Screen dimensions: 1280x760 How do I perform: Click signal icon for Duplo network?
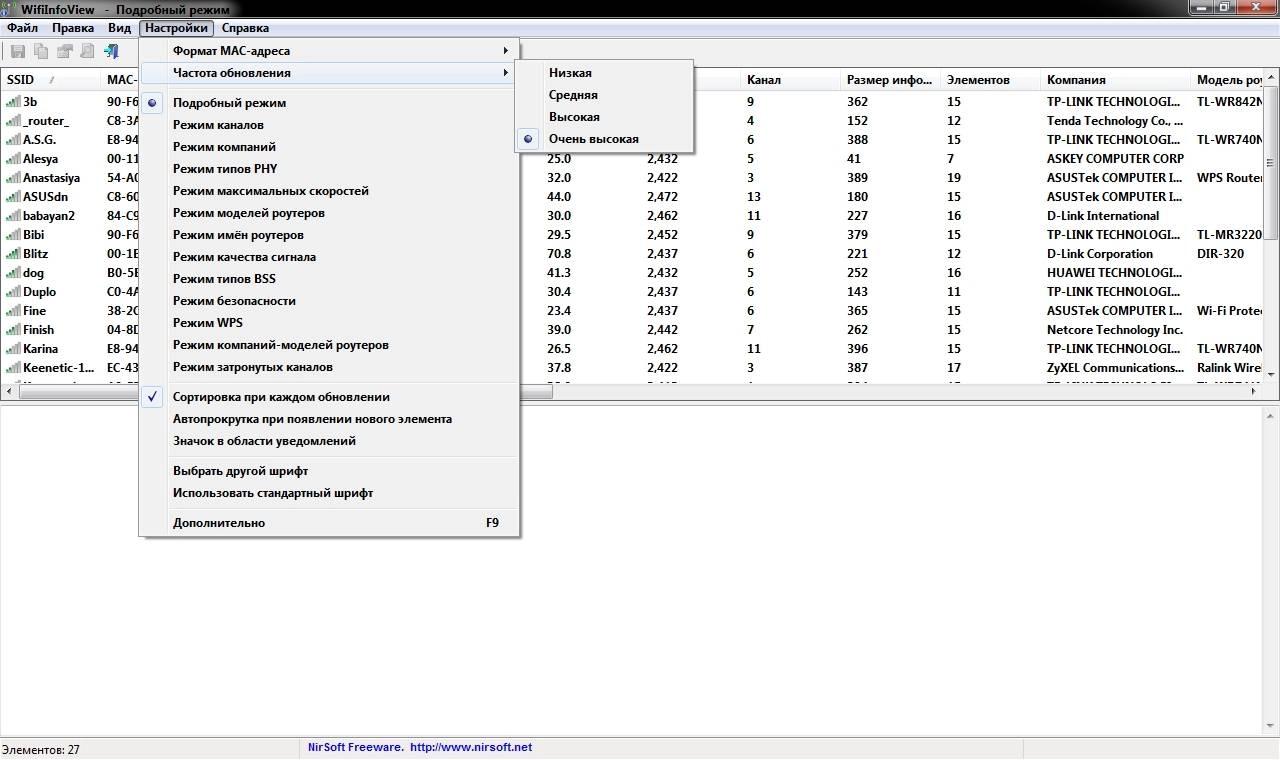[x=12, y=292]
